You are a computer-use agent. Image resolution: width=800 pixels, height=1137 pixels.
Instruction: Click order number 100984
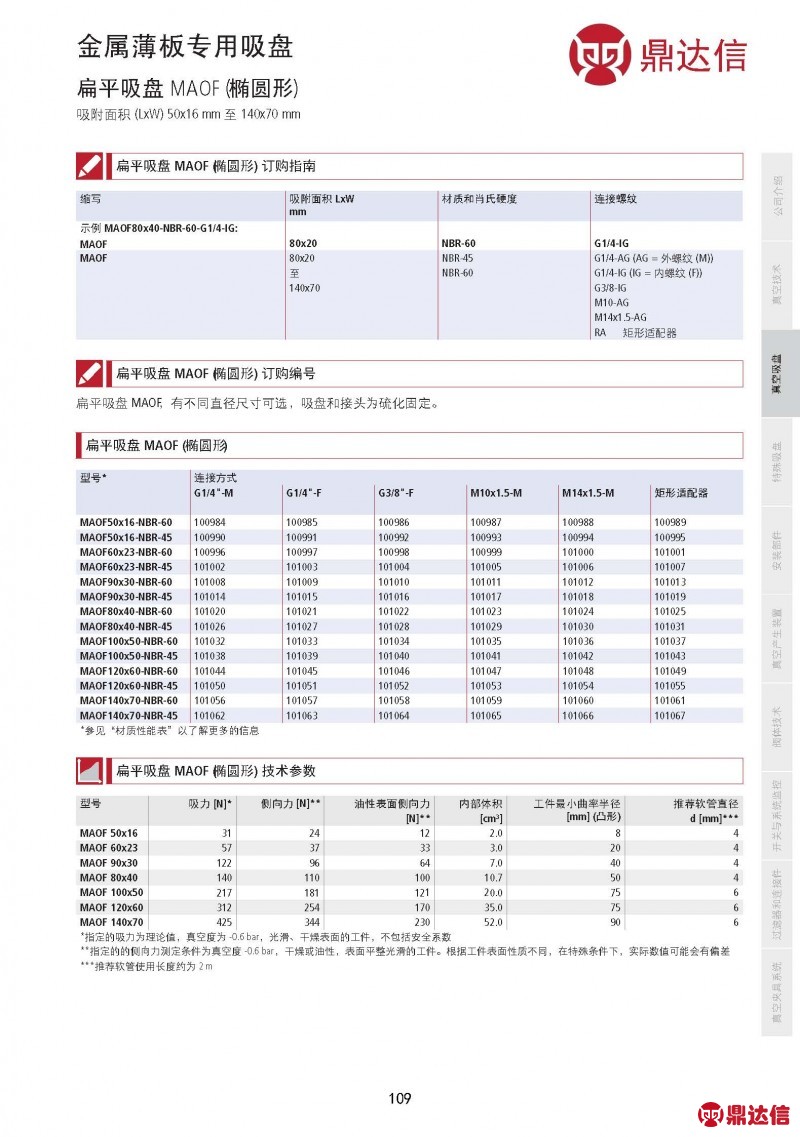click(x=210, y=522)
